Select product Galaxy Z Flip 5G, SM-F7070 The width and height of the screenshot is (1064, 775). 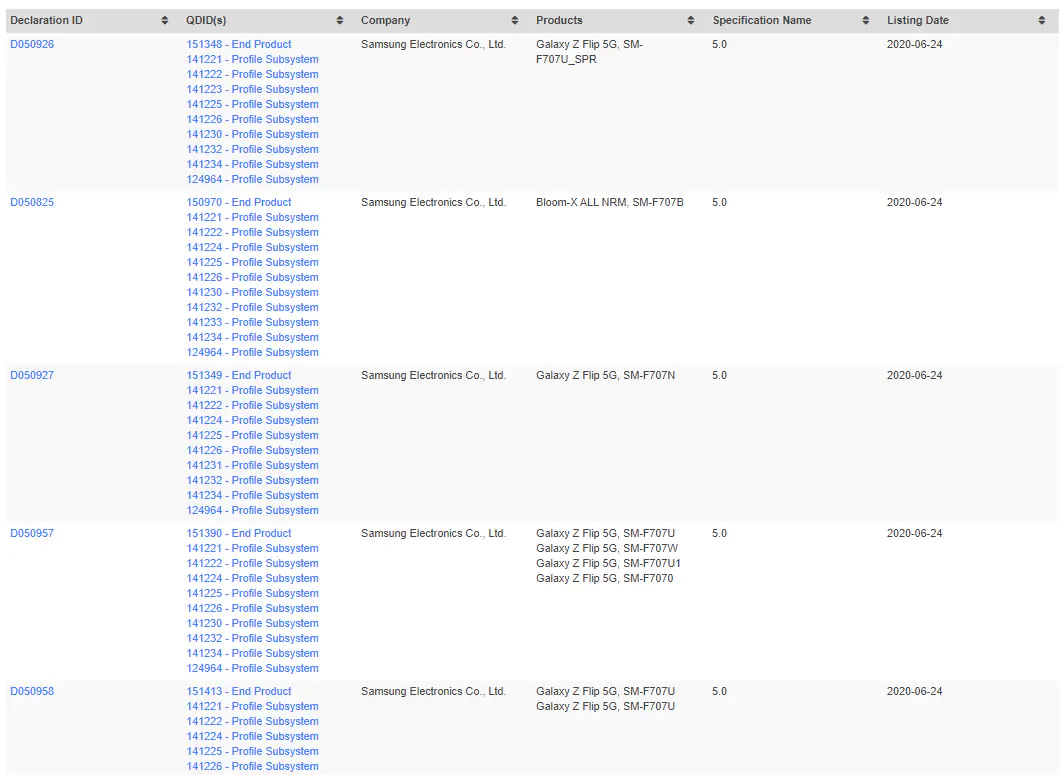coord(605,578)
